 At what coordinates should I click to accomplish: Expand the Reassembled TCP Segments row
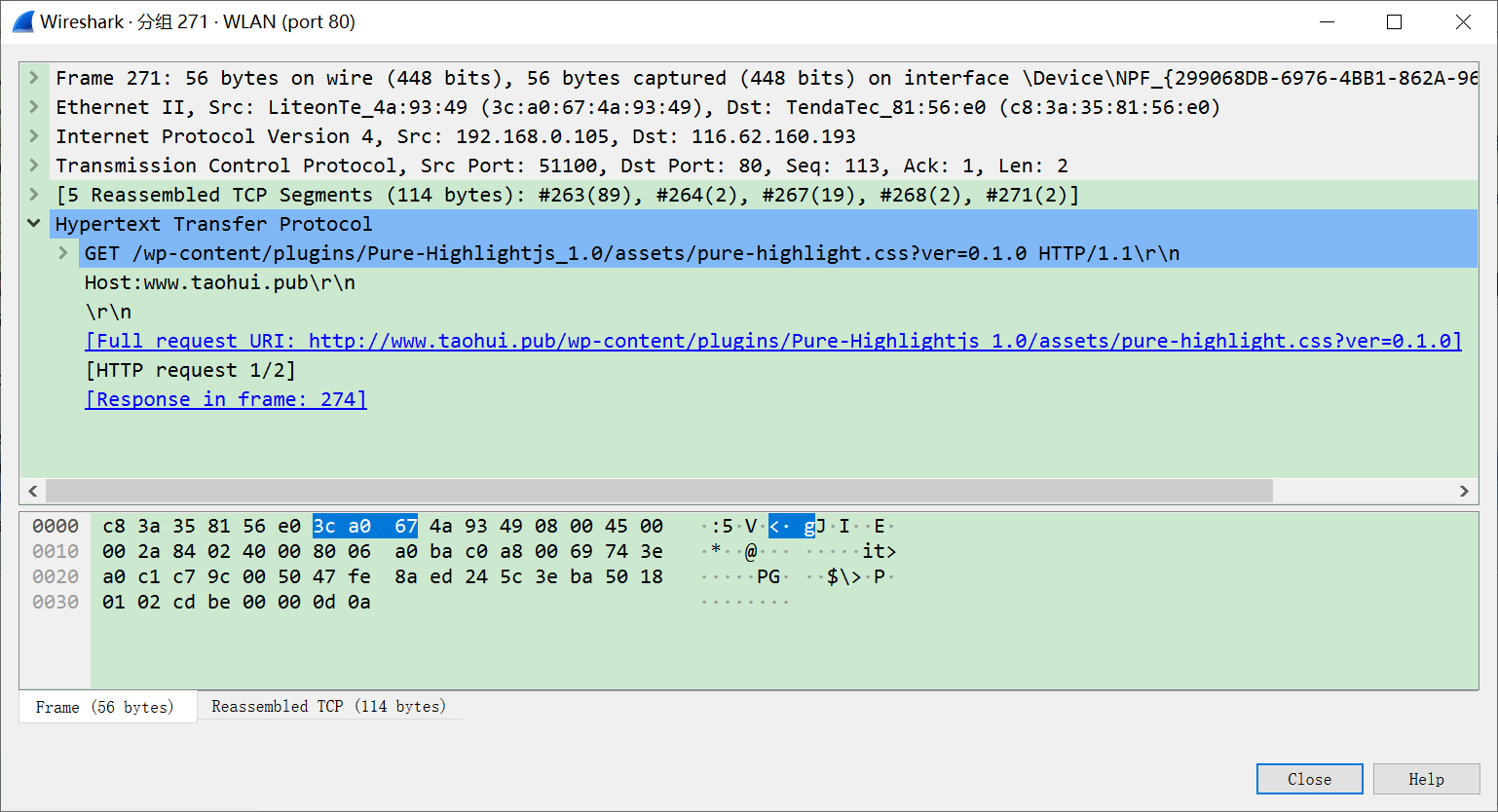pyautogui.click(x=34, y=195)
